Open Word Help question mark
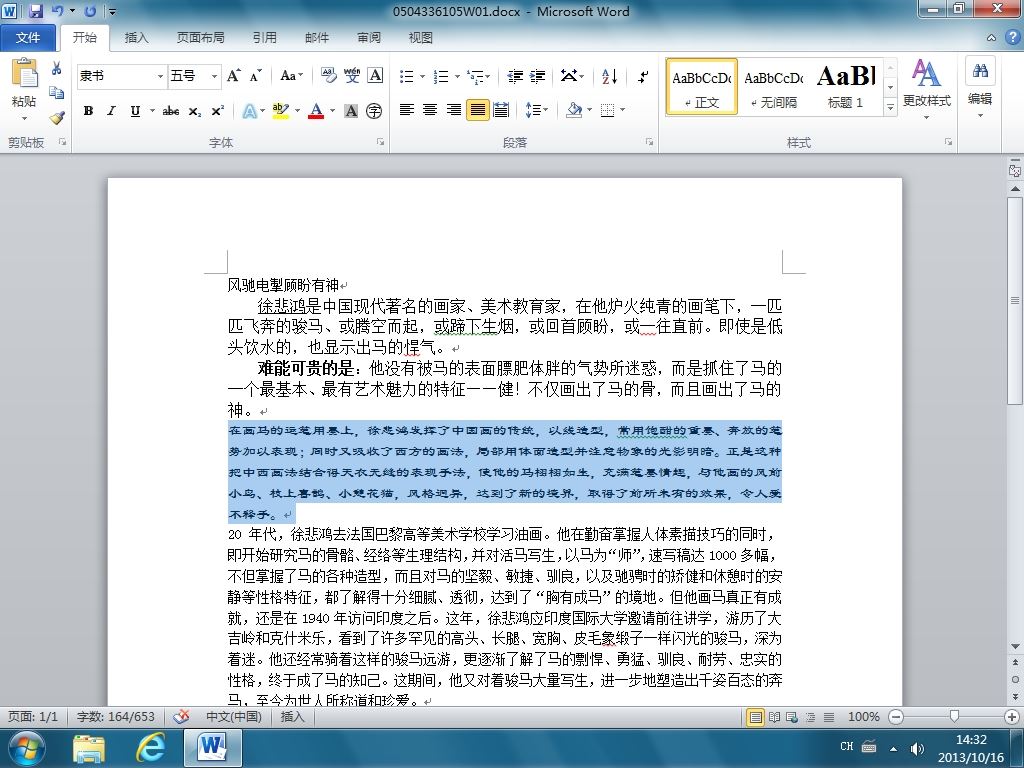This screenshot has width=1024, height=768. [x=1012, y=38]
